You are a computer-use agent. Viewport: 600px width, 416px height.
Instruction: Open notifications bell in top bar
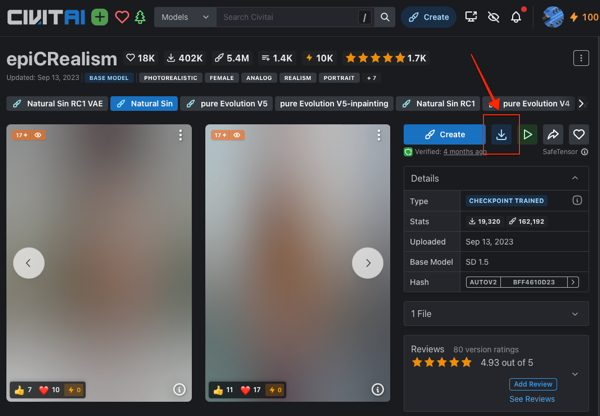tap(516, 17)
